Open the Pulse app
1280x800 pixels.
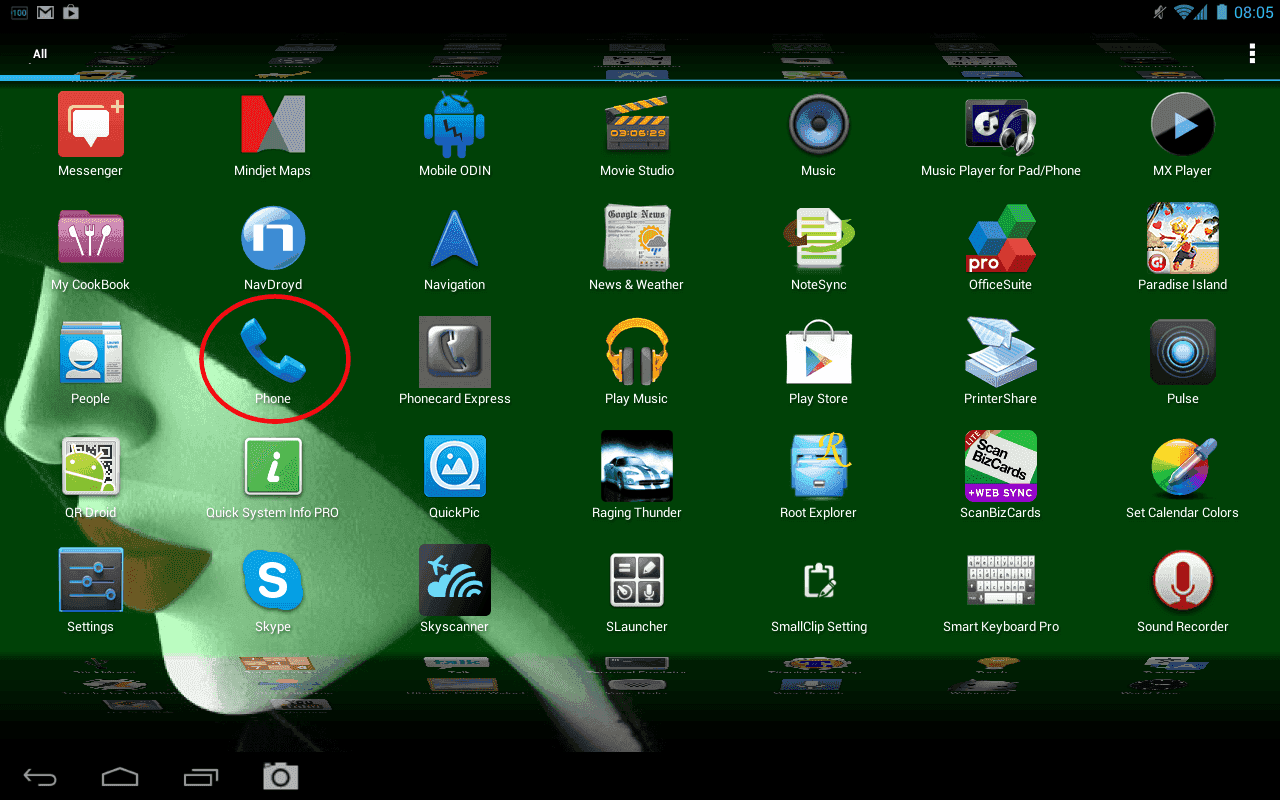[x=1182, y=352]
